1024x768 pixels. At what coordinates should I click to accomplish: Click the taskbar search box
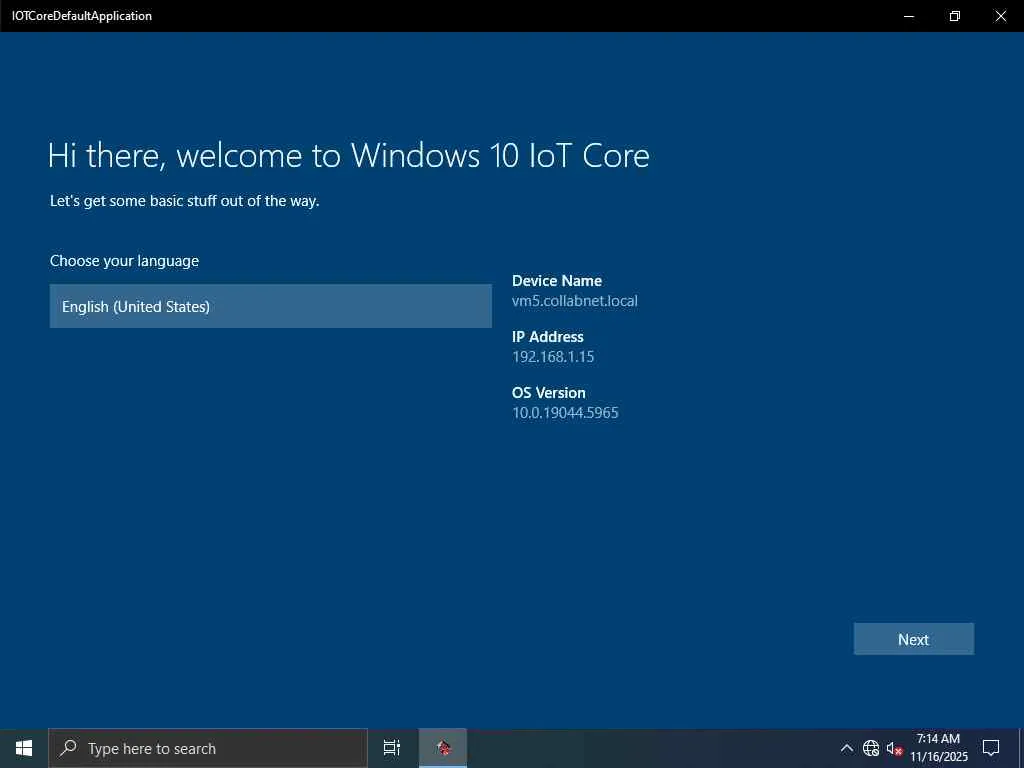click(x=208, y=748)
